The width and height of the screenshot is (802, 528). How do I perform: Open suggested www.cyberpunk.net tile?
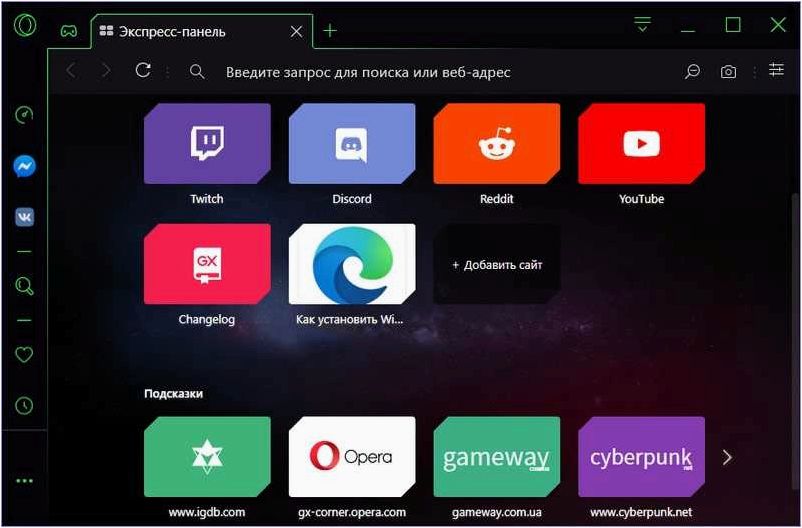tap(641, 457)
